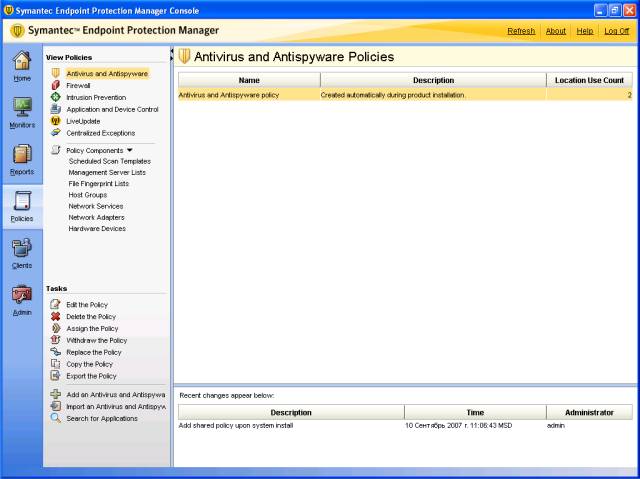Open Scheduled Scan Templates
The height and width of the screenshot is (479, 640).
(109, 161)
